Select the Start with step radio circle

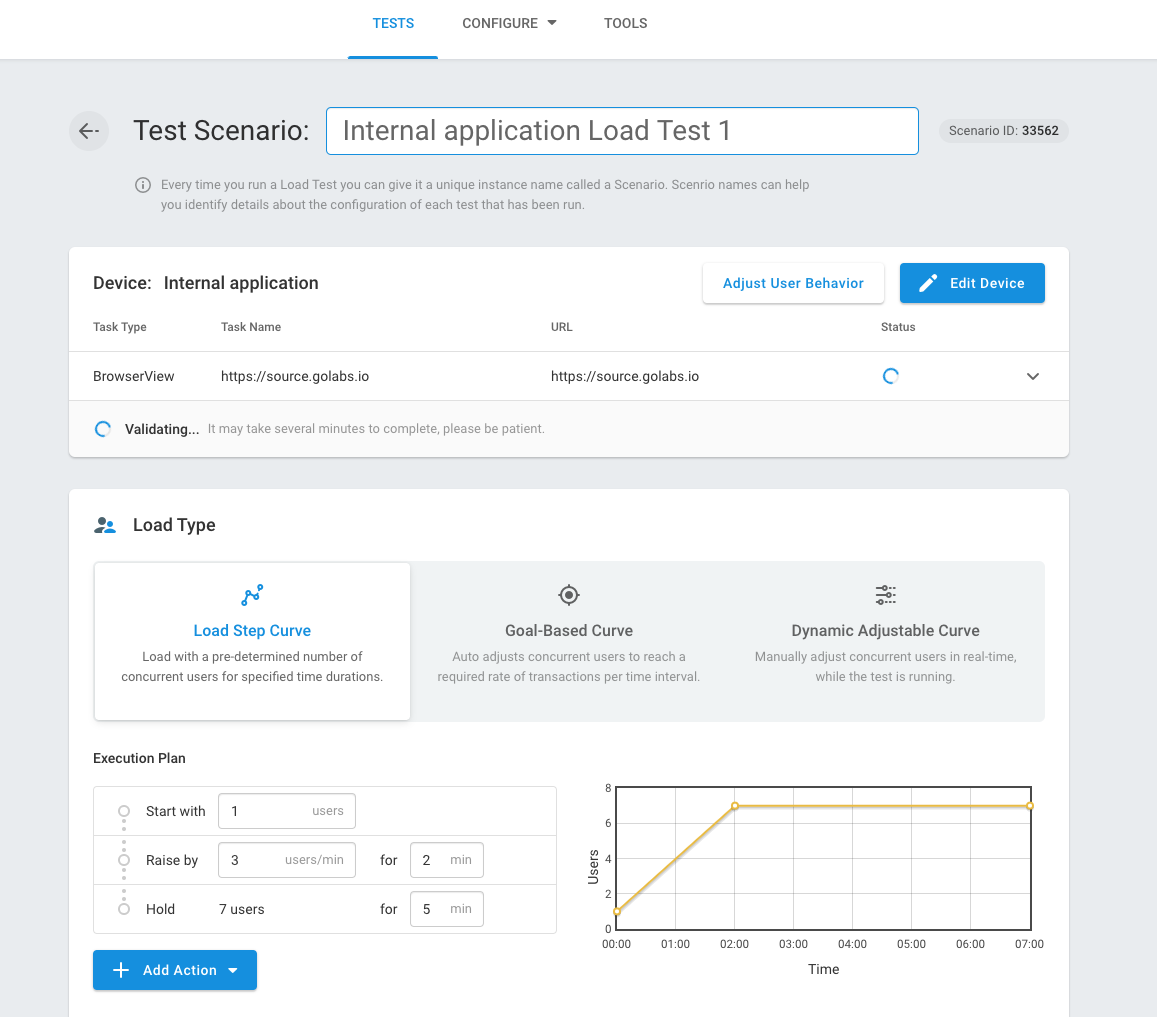[124, 811]
